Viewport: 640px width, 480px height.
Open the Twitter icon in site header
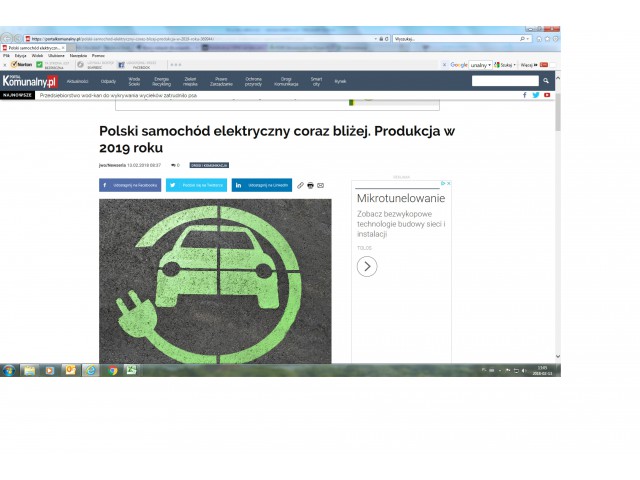coord(535,95)
